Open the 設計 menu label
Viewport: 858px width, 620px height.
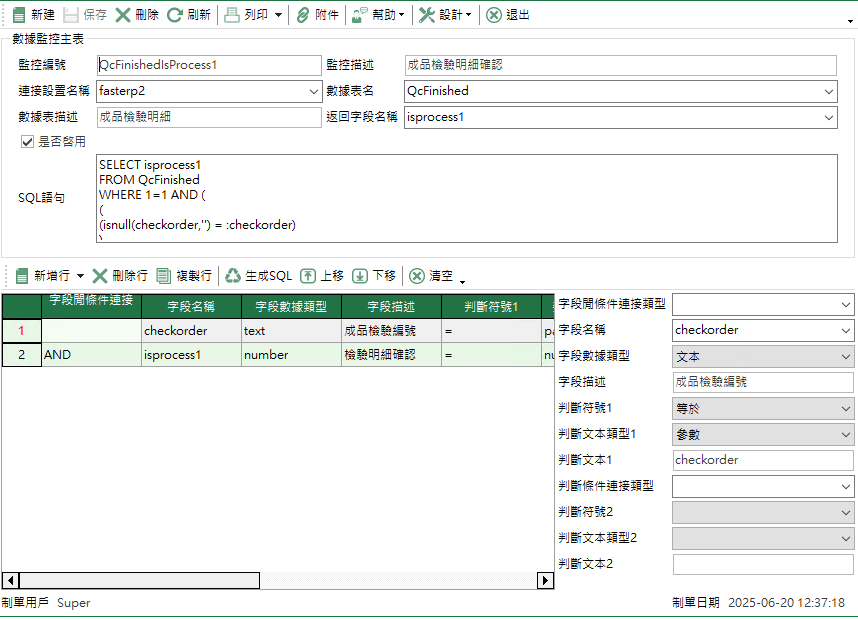(451, 15)
